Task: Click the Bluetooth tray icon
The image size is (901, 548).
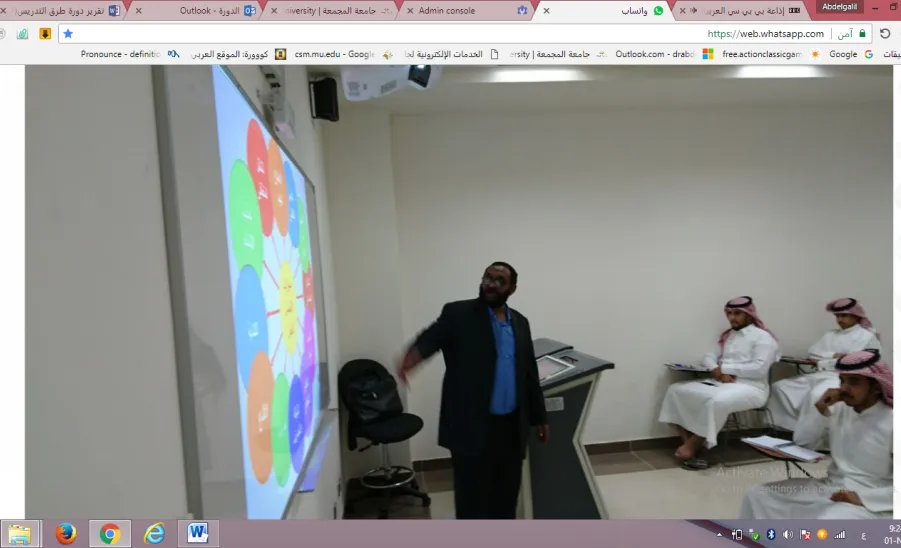Action: (x=771, y=535)
